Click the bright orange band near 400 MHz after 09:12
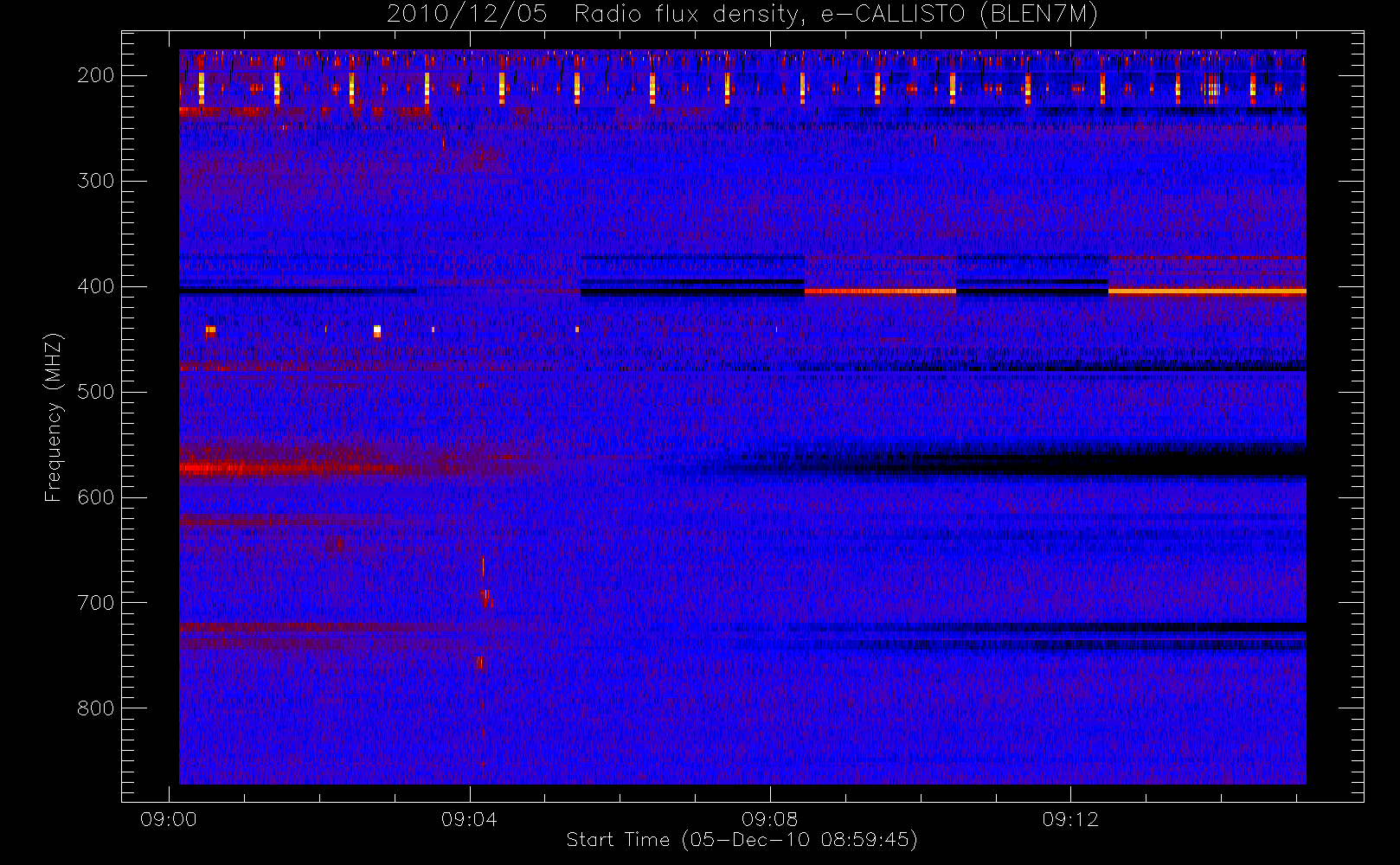The height and width of the screenshot is (865, 1400). tap(1207, 292)
